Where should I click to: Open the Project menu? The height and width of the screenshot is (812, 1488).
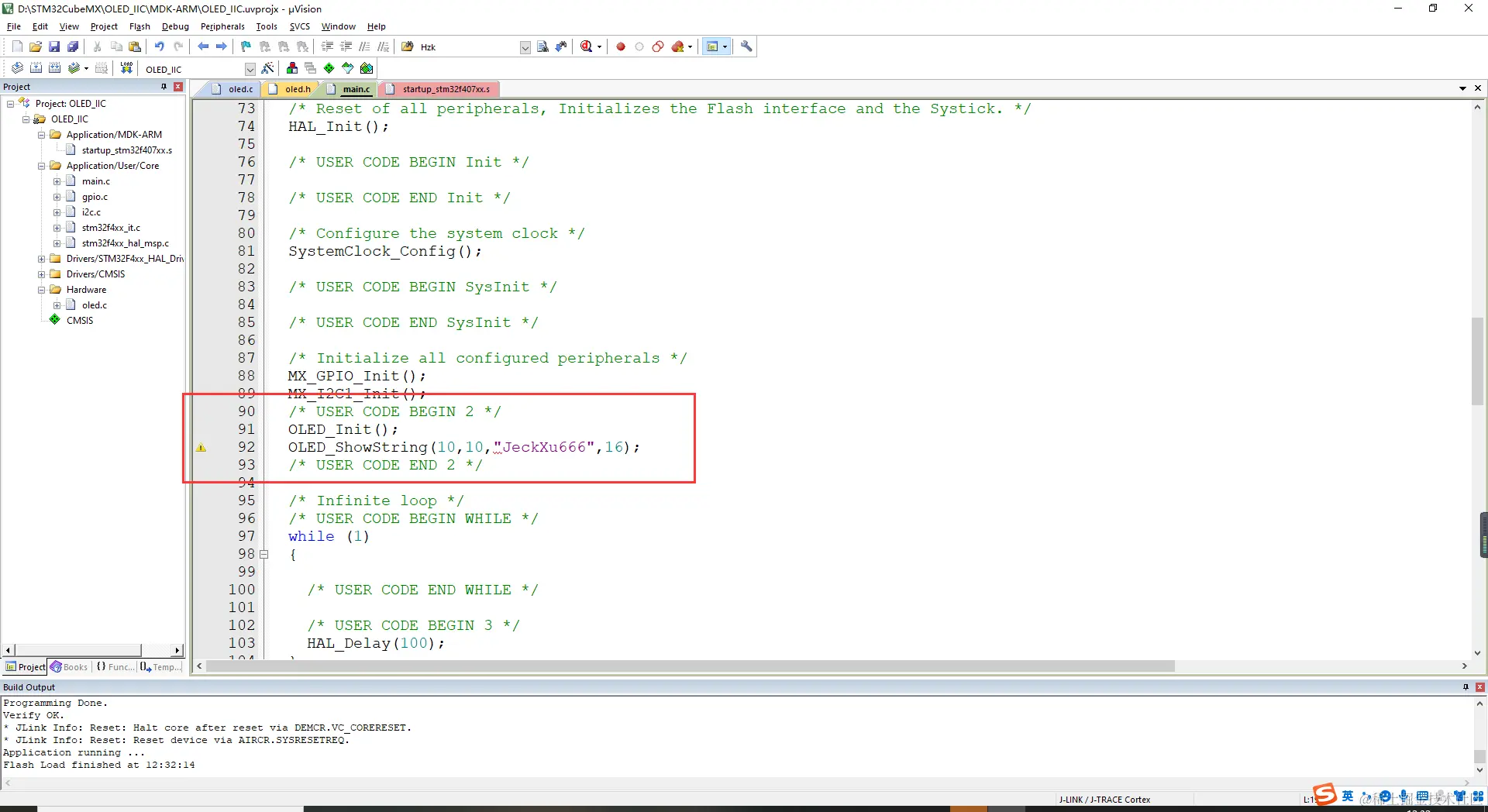[104, 26]
